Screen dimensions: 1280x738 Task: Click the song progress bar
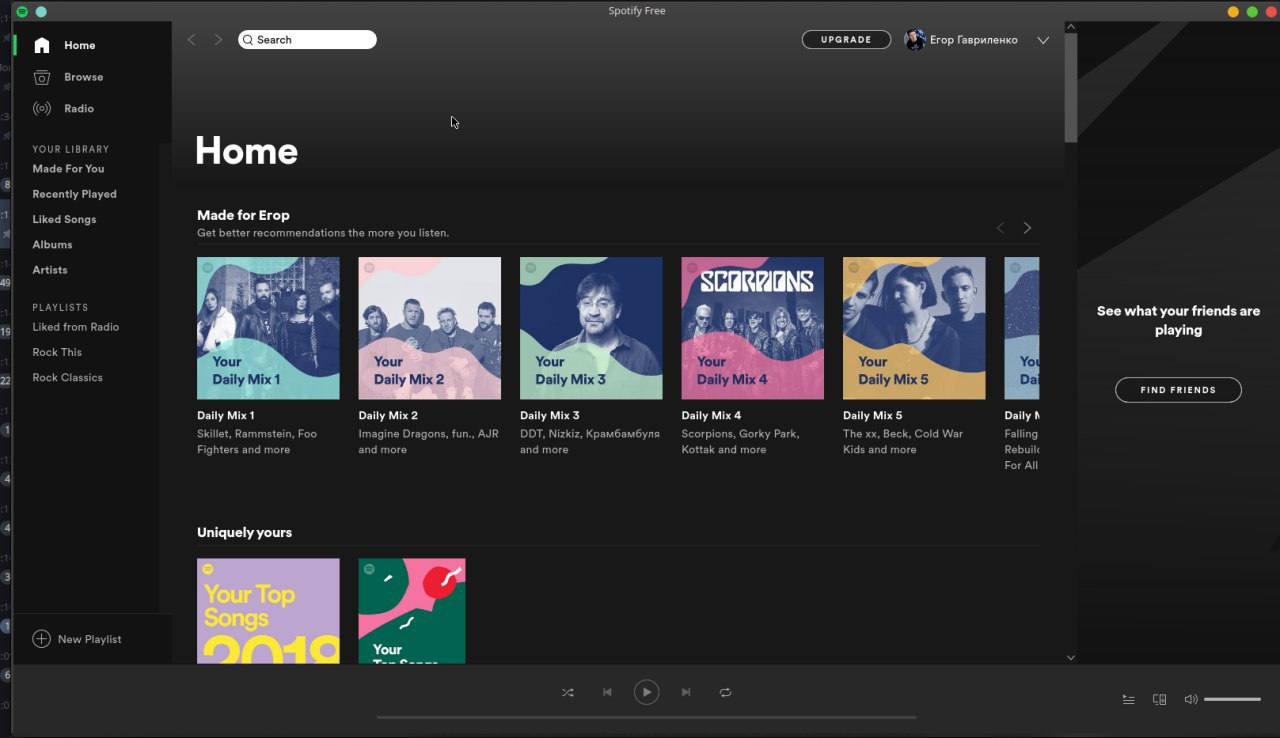tap(646, 717)
